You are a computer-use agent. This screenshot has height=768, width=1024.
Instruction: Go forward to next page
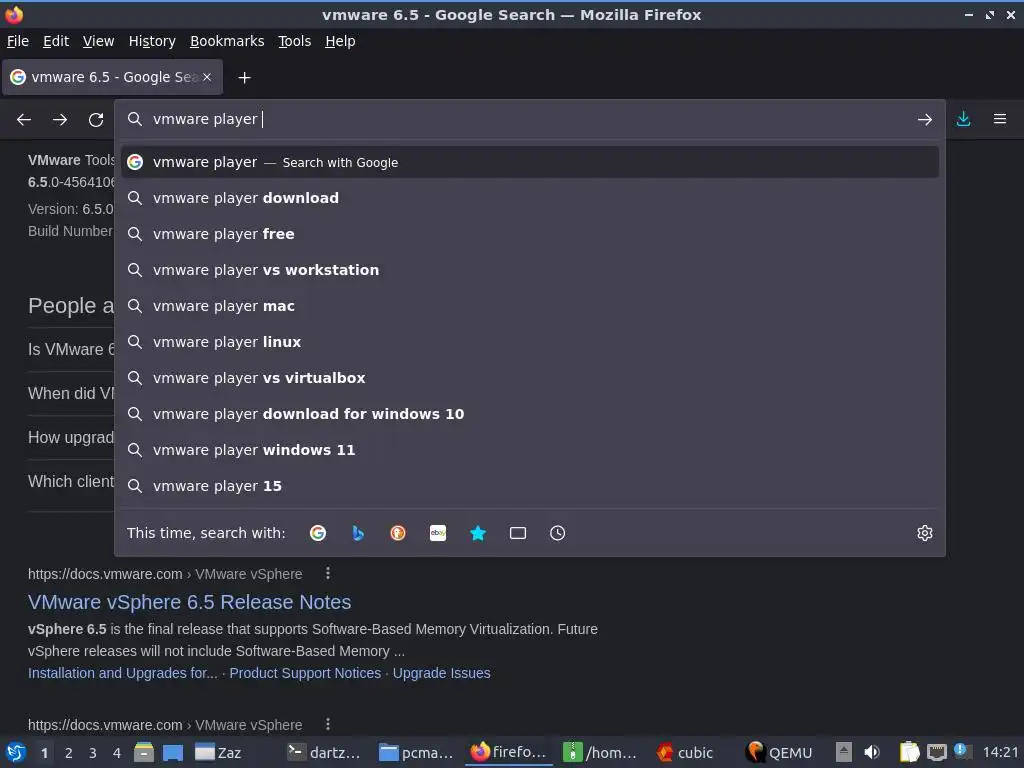click(60, 120)
